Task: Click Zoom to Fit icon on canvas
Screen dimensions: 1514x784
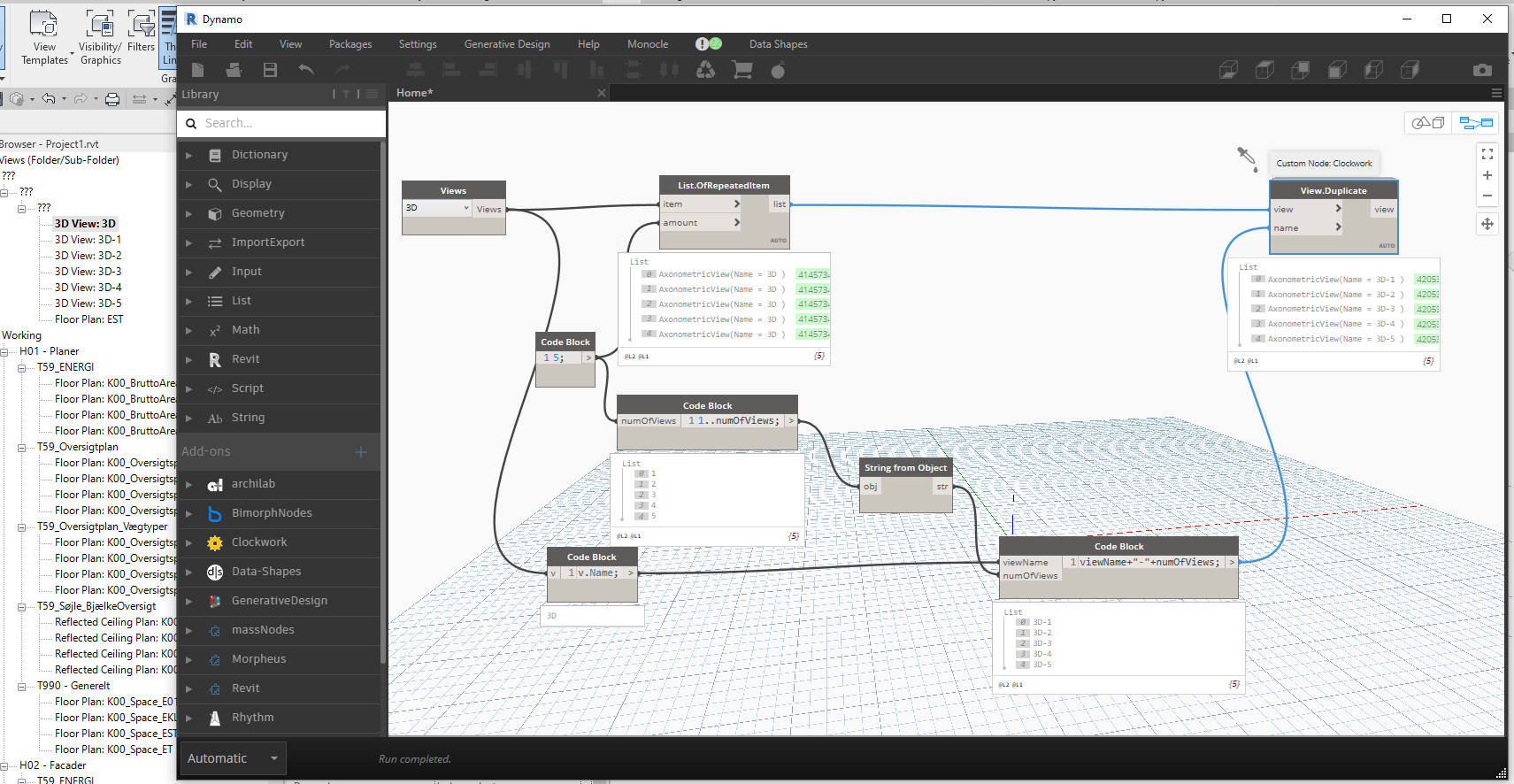Action: pos(1487,154)
